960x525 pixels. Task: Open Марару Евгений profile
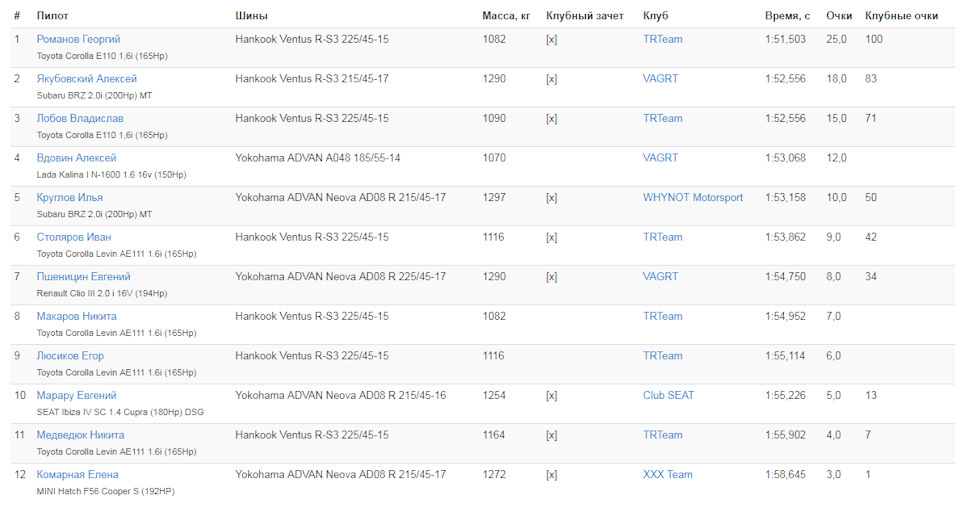pyautogui.click(x=76, y=395)
